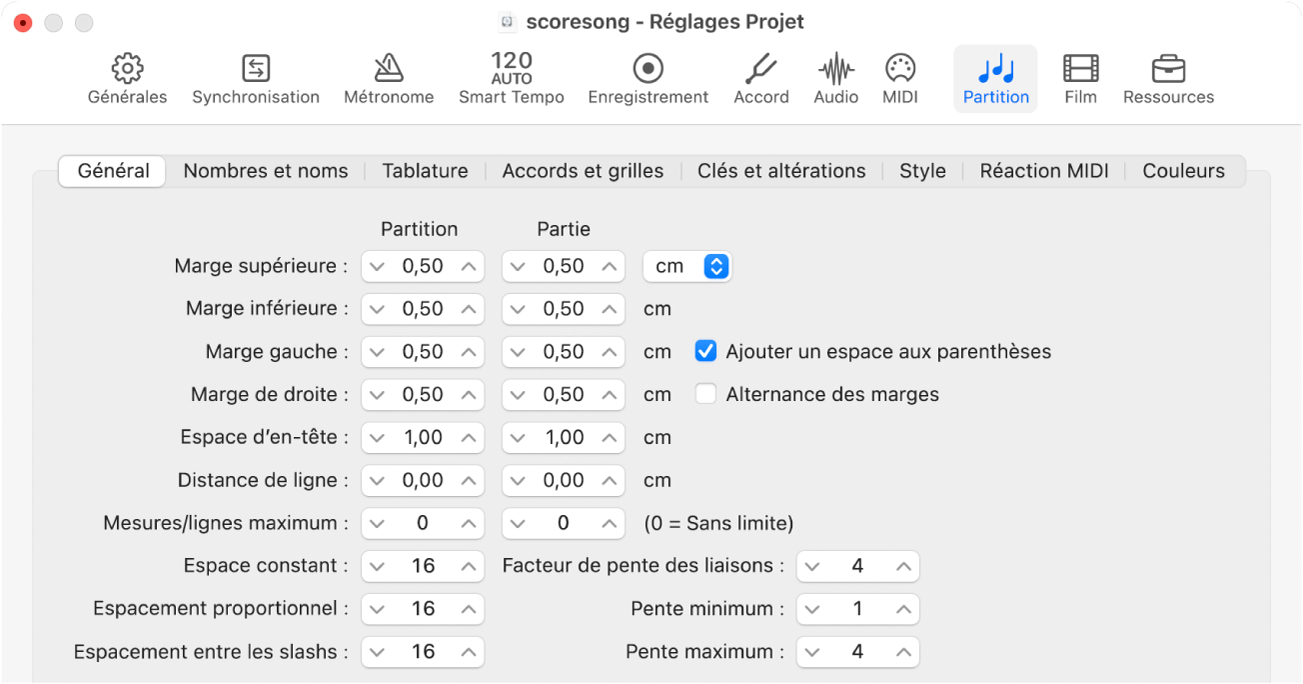This screenshot has width=1303, height=684.
Task: Decrease the Facteur de pente des liaisons
Action: tap(812, 566)
